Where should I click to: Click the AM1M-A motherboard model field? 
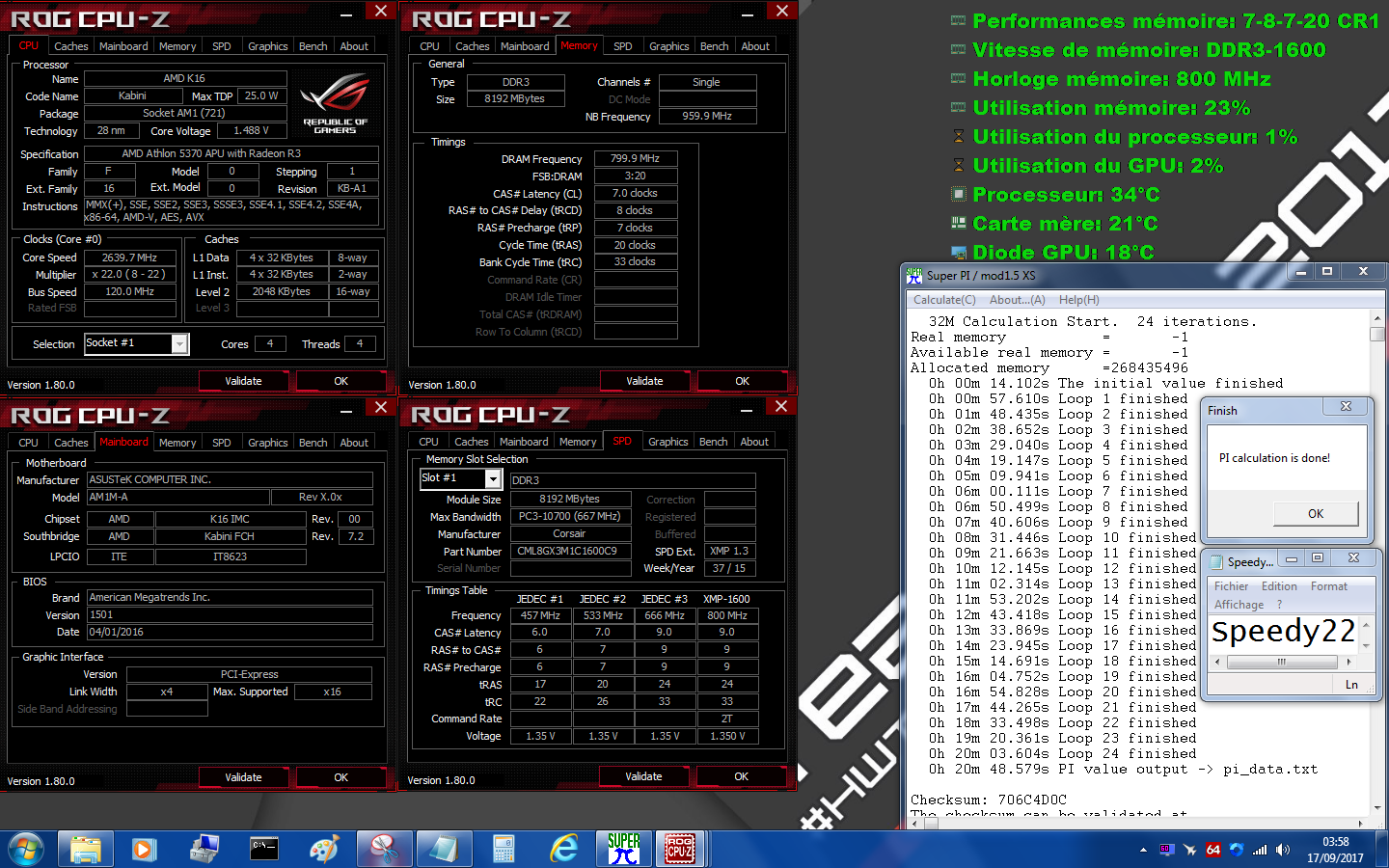point(177,497)
